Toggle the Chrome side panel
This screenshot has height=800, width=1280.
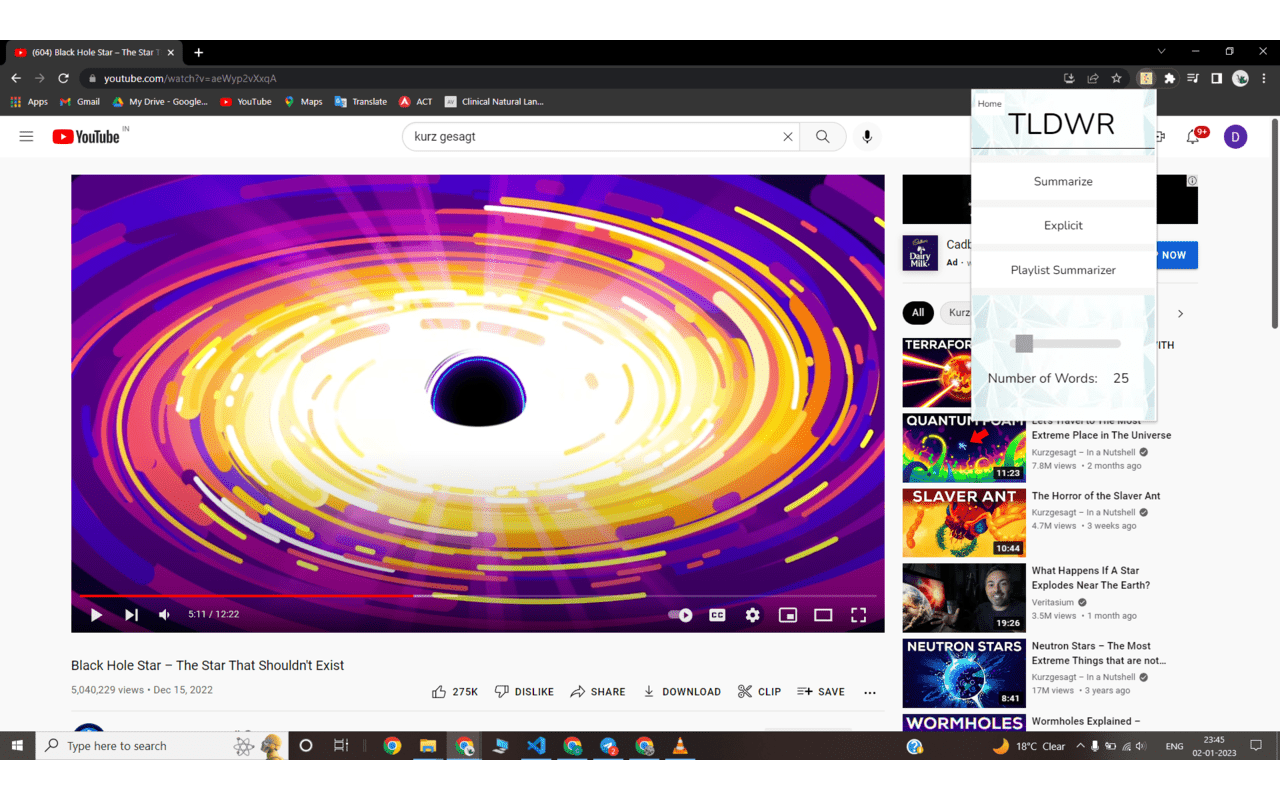click(1216, 78)
